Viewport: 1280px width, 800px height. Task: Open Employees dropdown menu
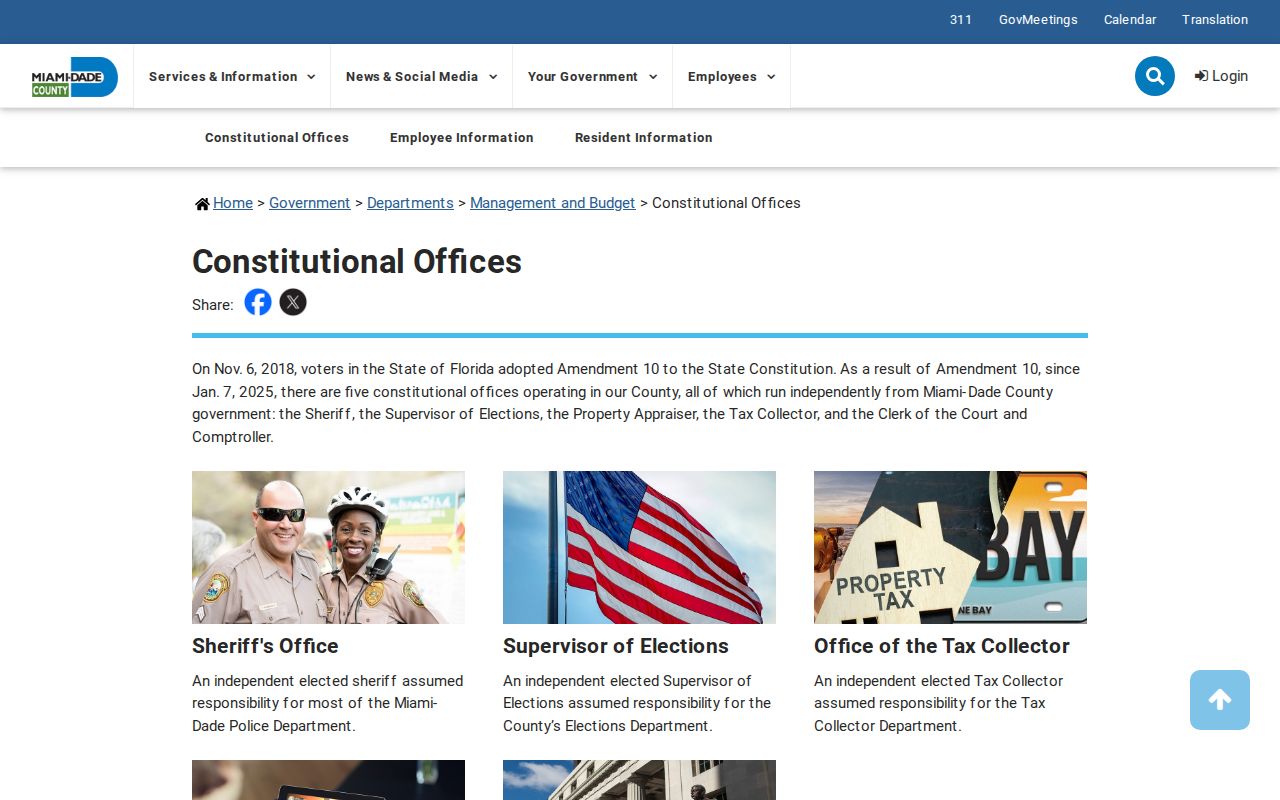click(x=732, y=77)
